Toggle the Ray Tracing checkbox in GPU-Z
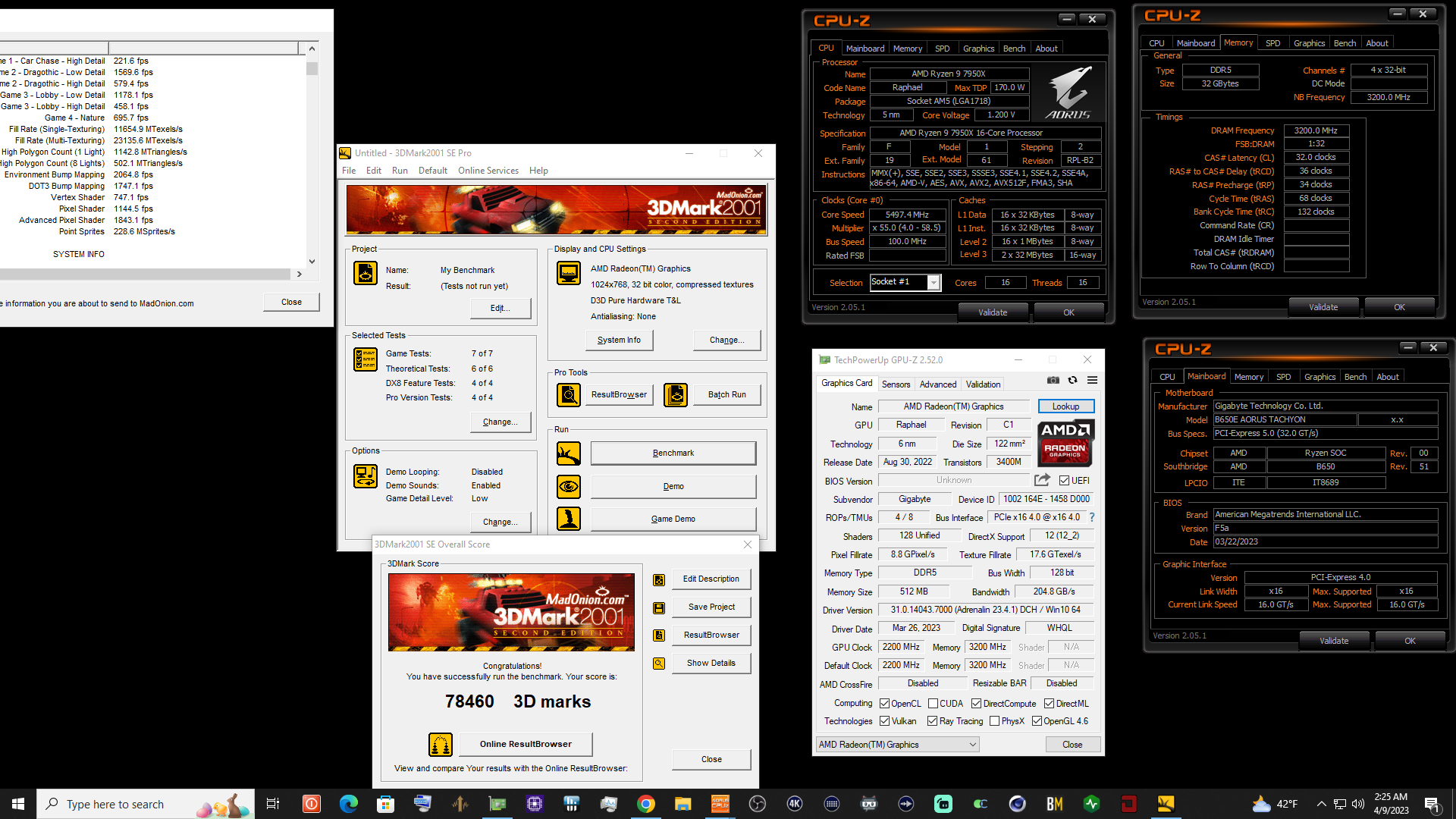 point(933,721)
